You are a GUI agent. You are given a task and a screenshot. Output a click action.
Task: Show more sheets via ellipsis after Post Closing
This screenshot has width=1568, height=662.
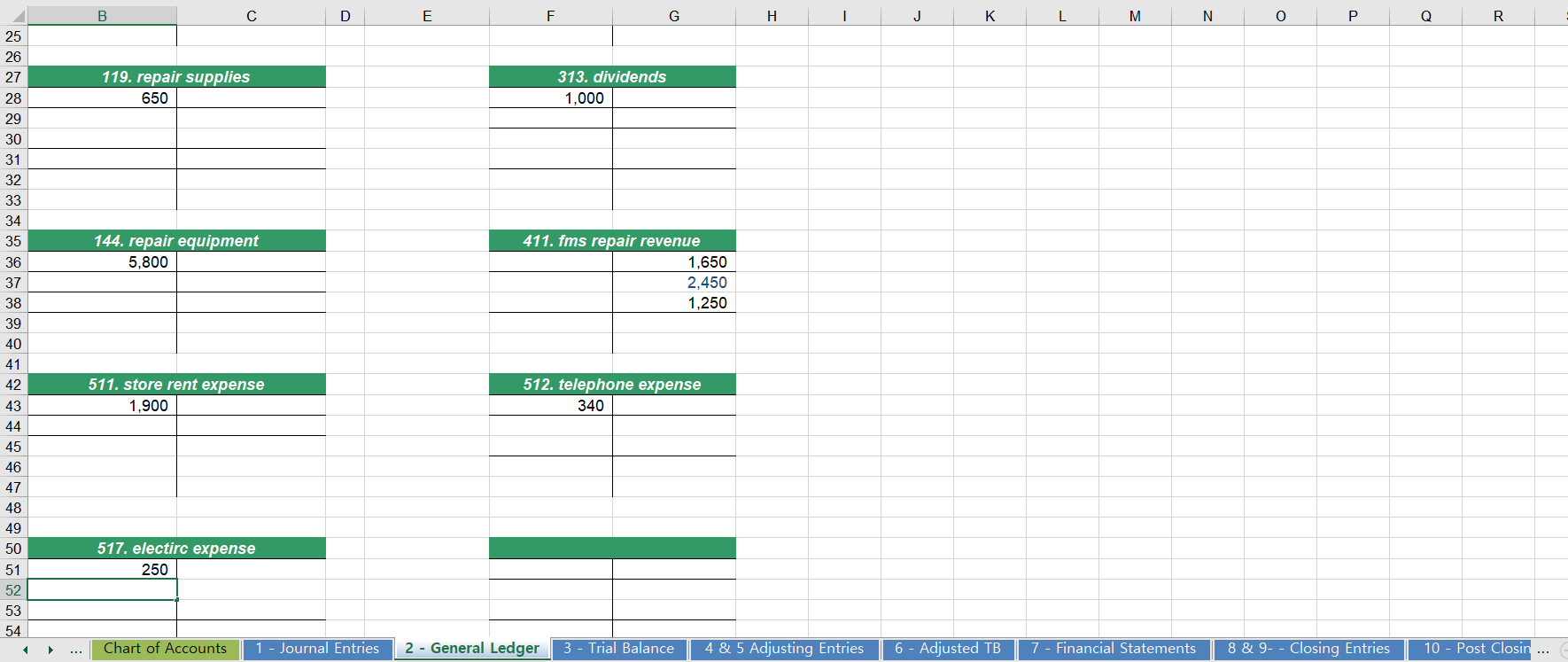(x=1543, y=650)
